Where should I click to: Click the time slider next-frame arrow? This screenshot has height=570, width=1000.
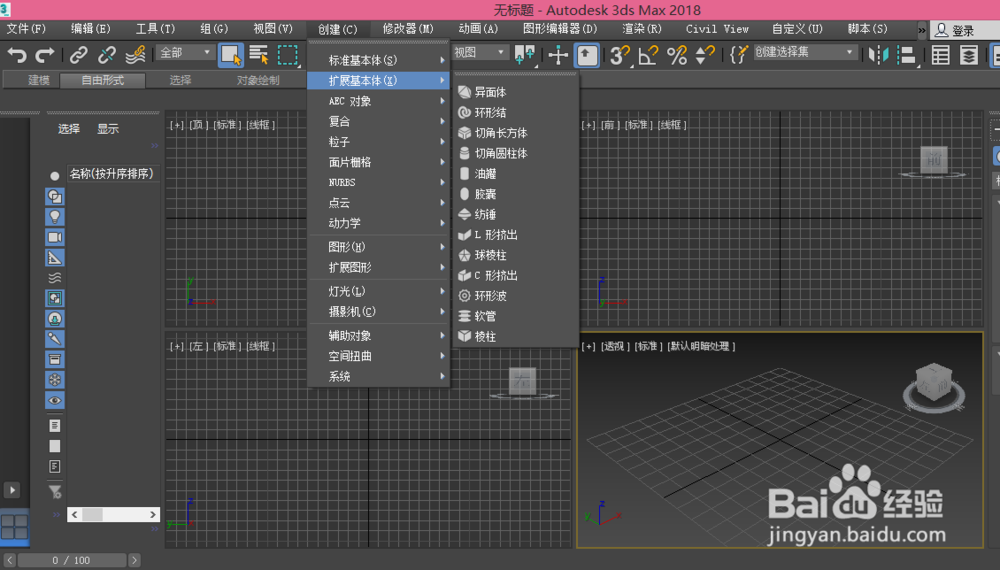[x=134, y=560]
